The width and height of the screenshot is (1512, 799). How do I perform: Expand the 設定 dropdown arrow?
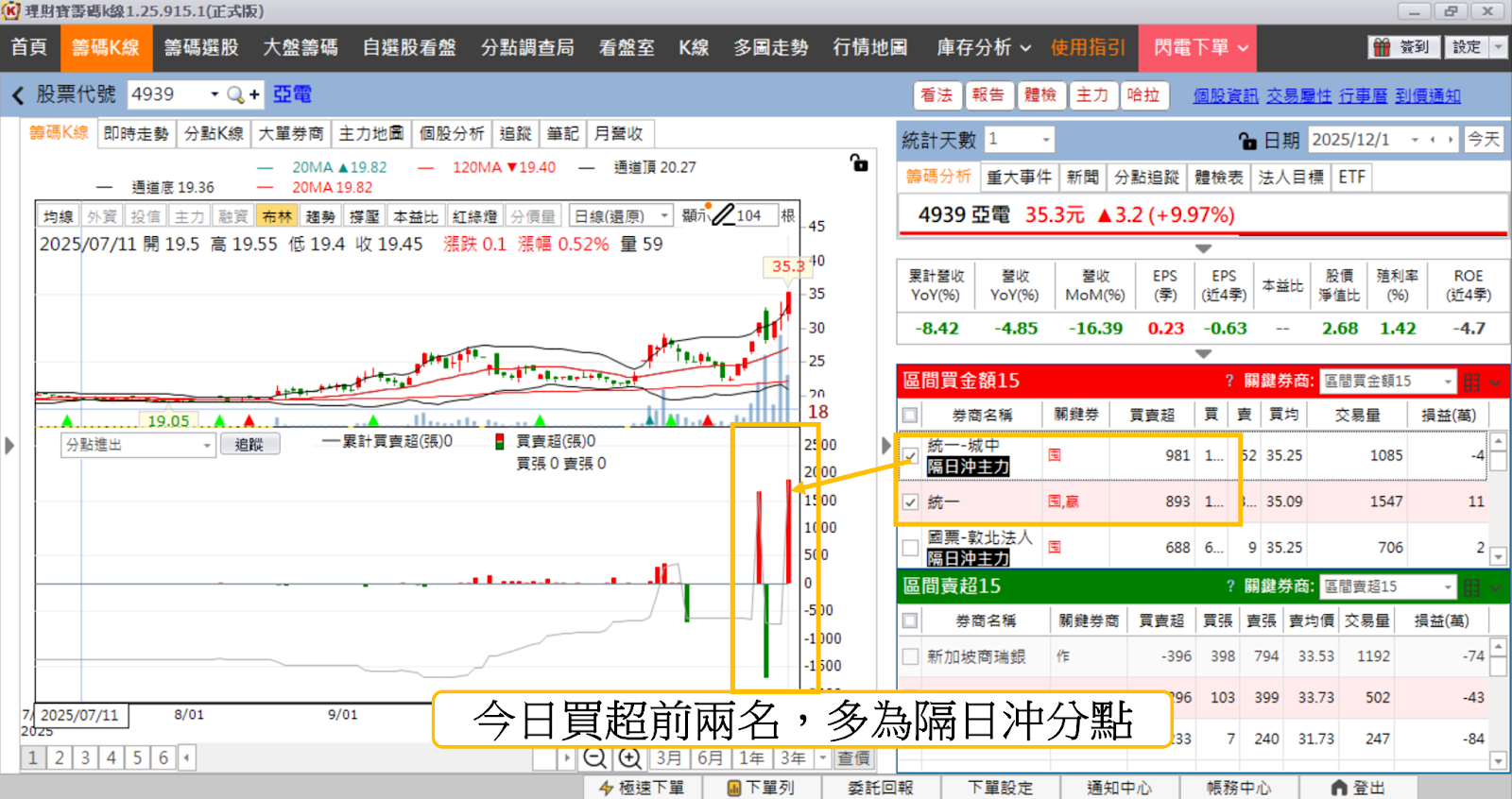point(1499,47)
